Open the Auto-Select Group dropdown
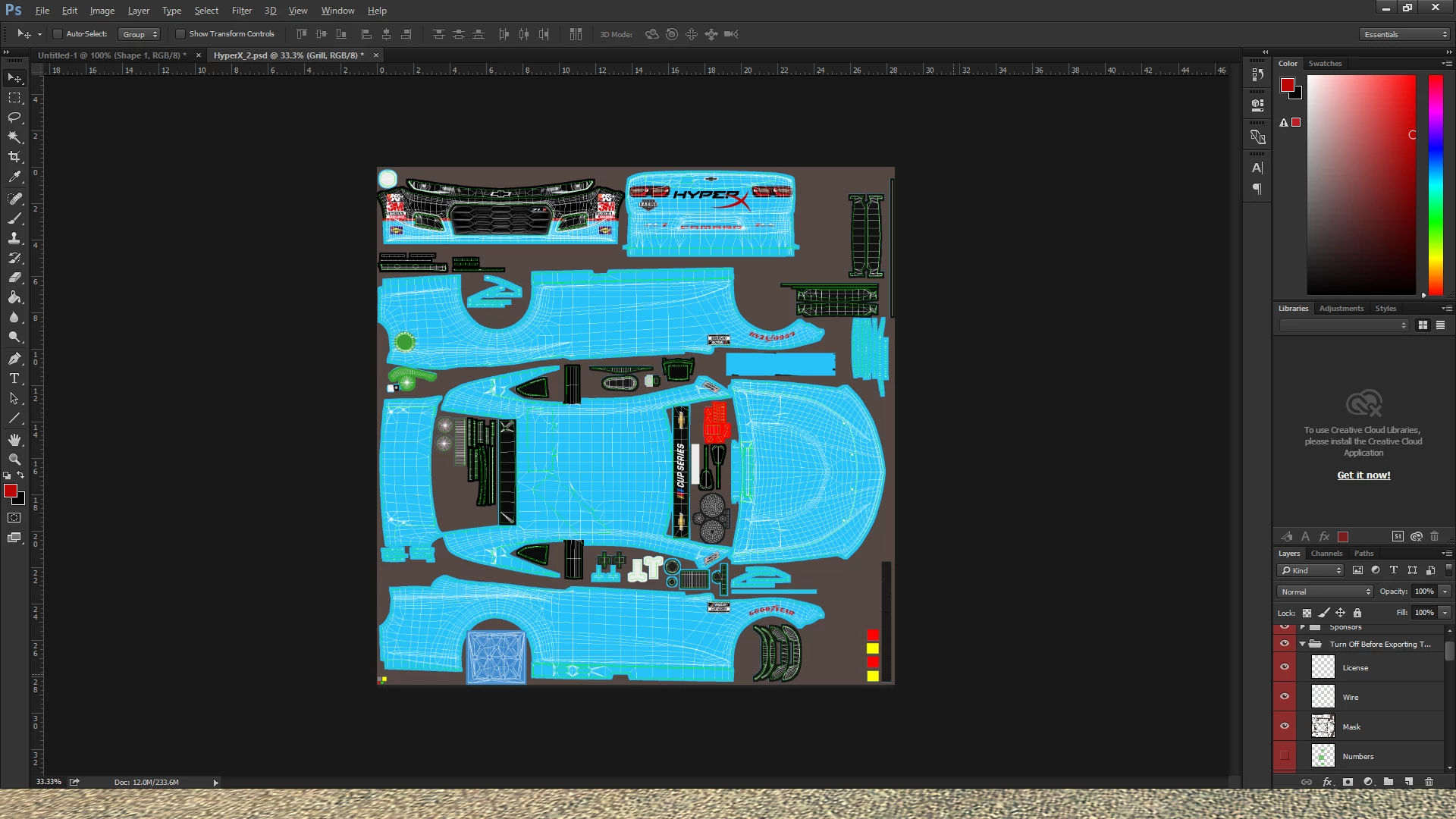 coord(140,34)
